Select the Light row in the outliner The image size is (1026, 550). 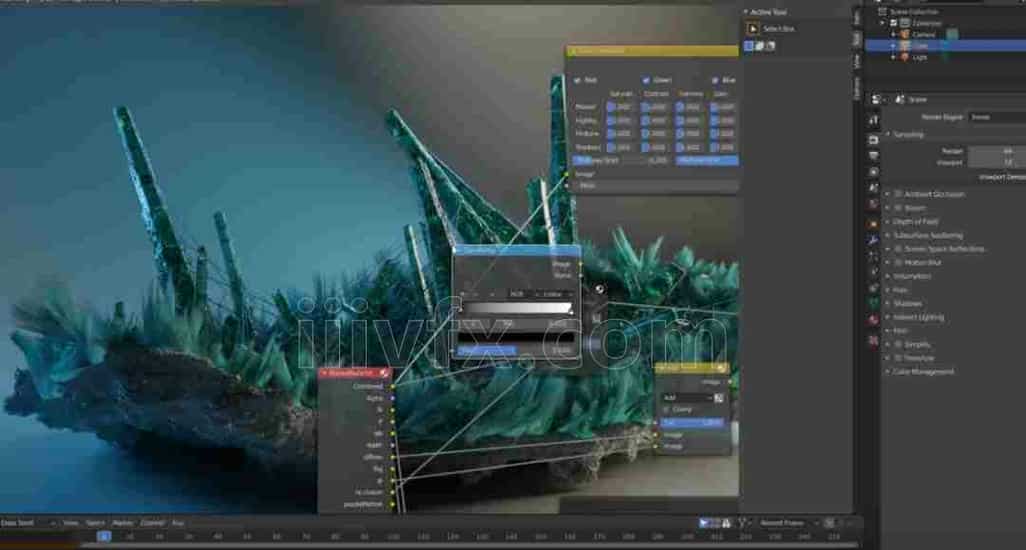[946, 57]
